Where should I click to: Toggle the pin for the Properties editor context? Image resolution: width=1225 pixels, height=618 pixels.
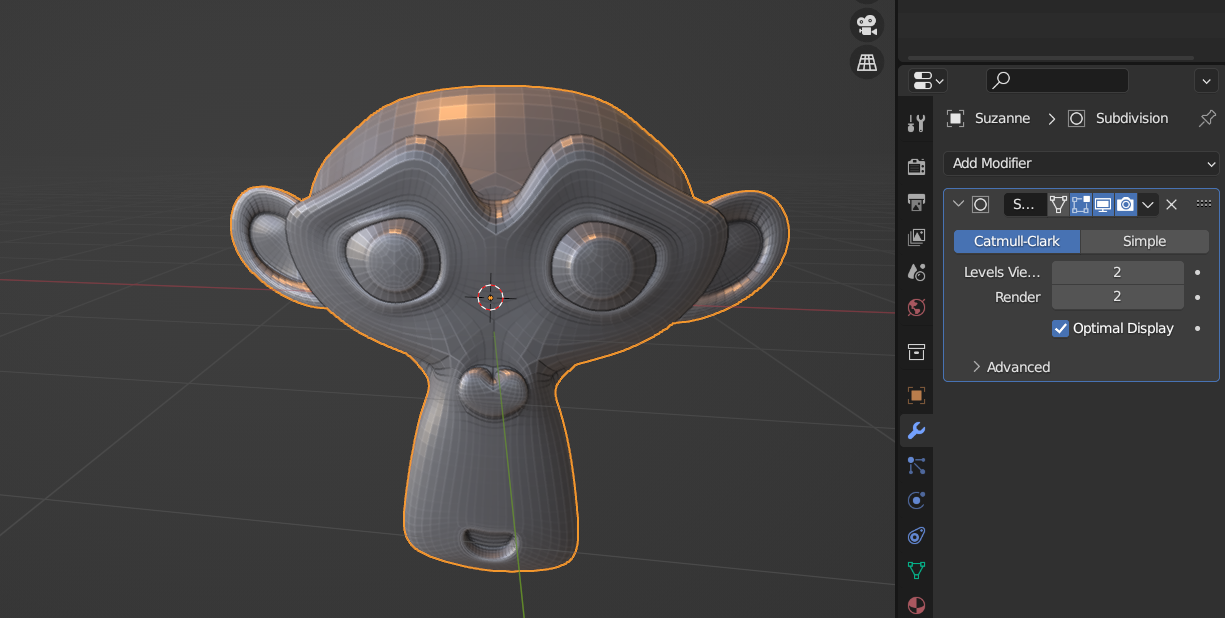1207,118
